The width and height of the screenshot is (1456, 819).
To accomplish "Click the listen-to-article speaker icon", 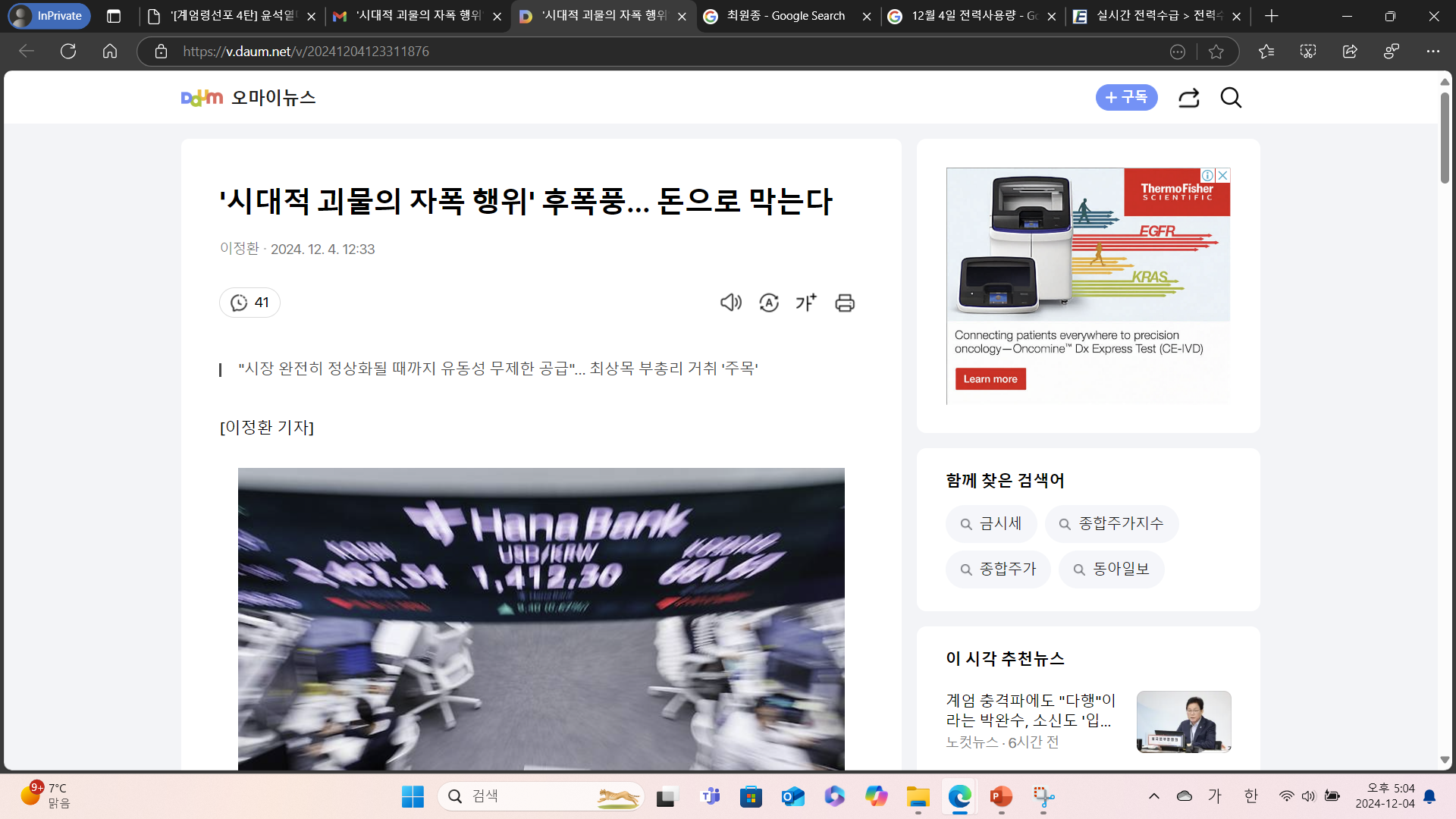I will tap(730, 303).
